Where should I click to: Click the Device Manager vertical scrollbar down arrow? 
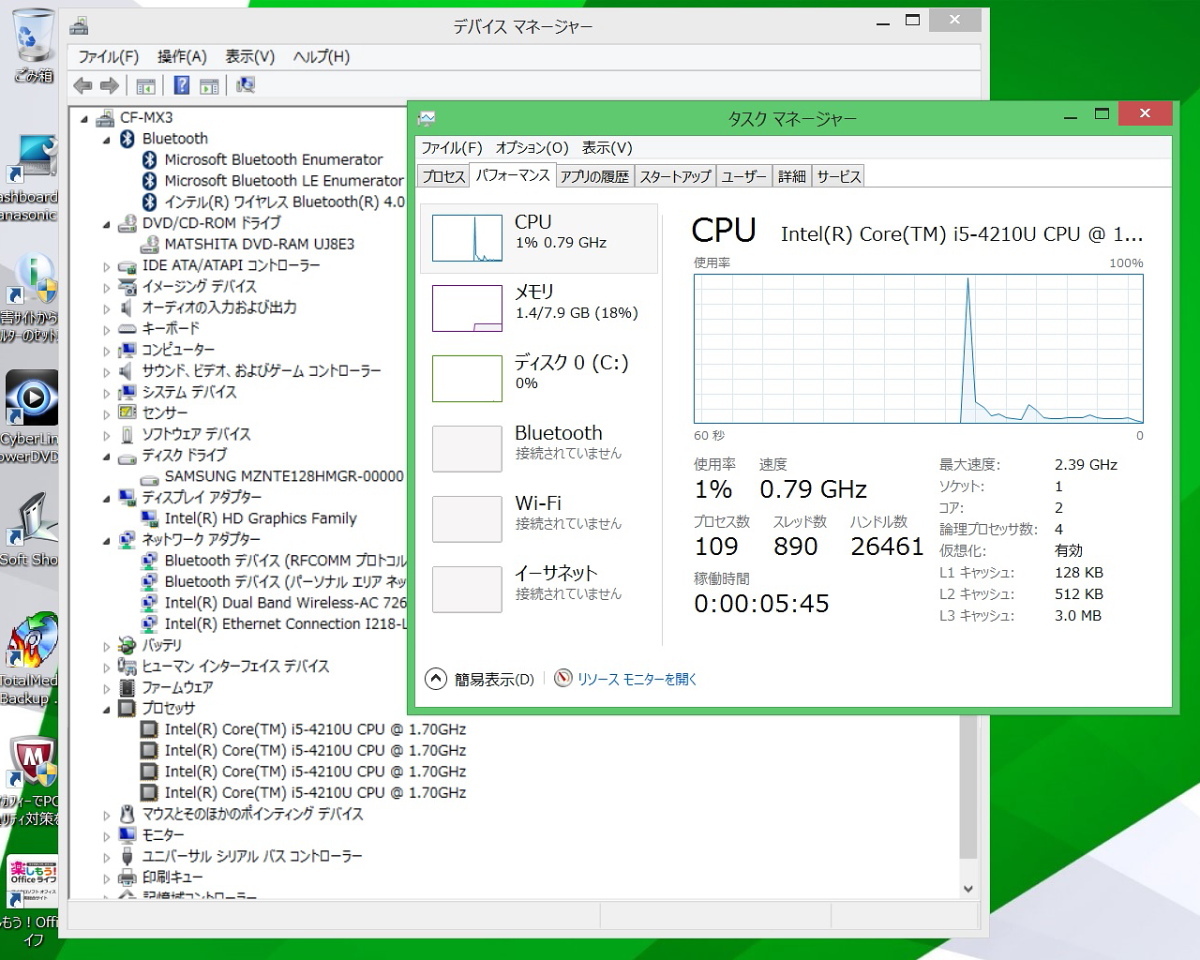point(968,888)
